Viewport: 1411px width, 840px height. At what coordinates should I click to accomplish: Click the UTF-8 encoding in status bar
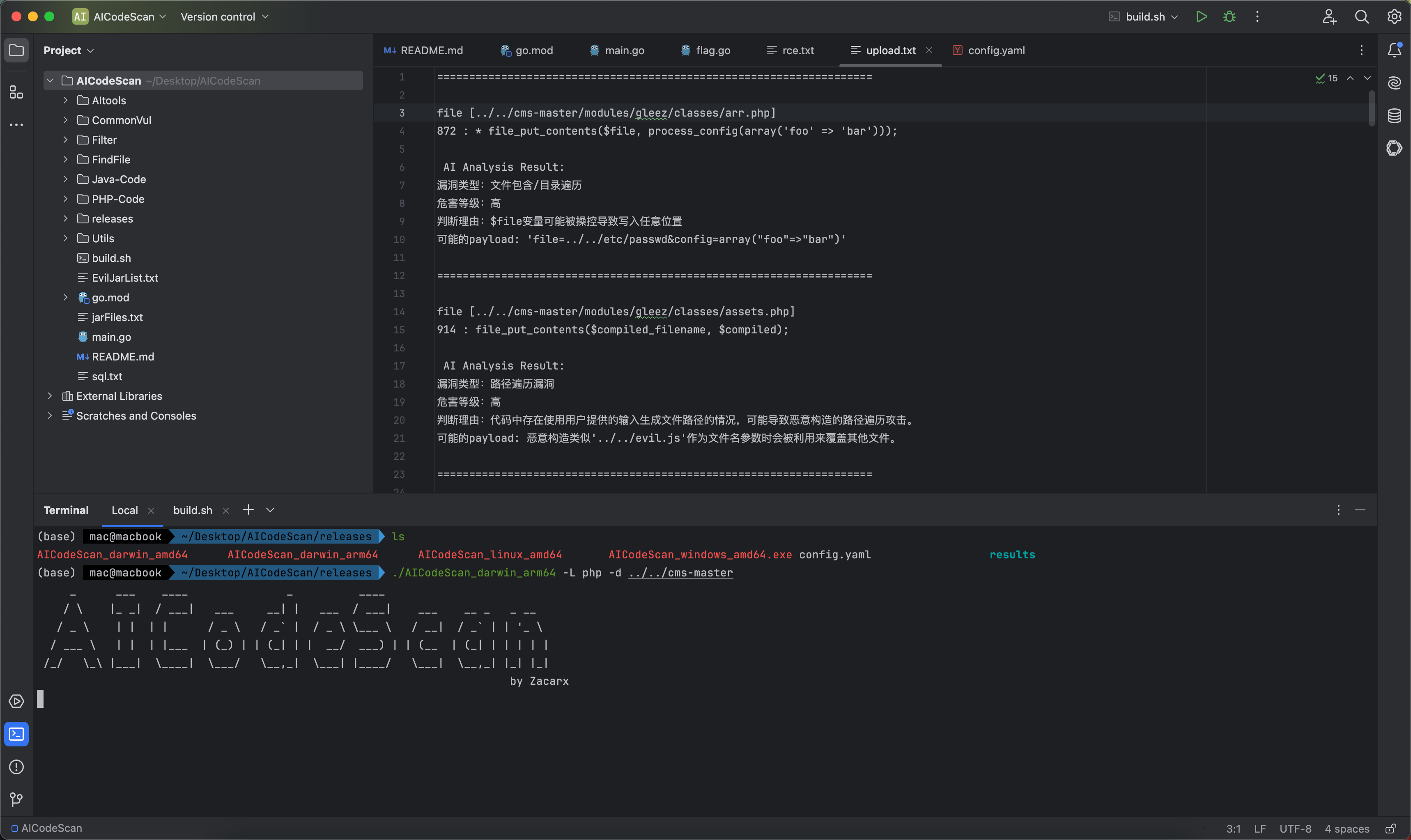1295,829
